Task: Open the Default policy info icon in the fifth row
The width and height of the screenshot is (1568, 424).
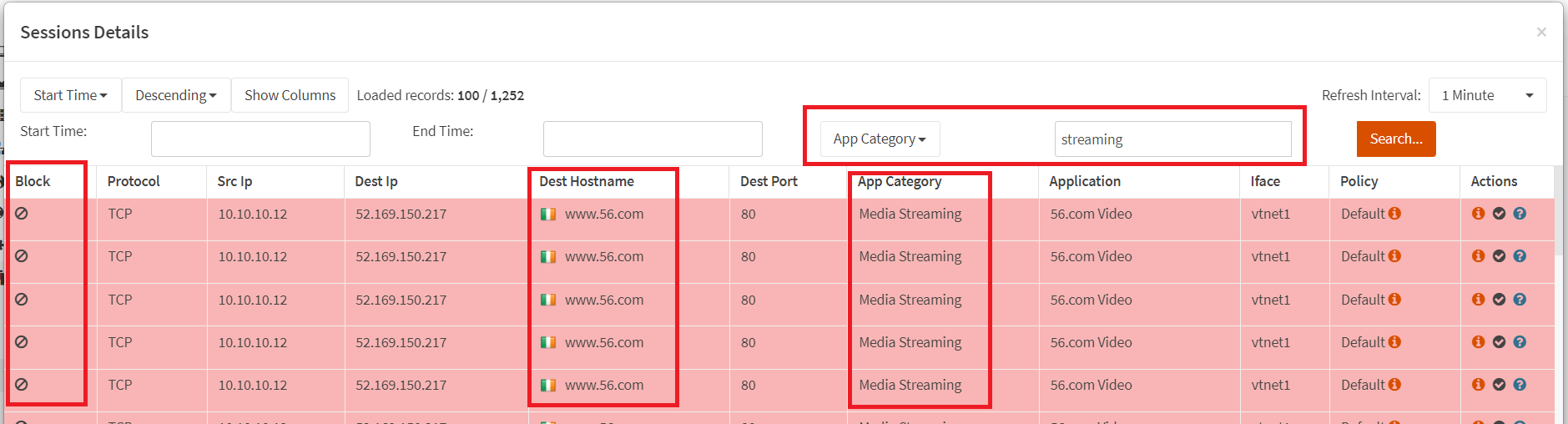Action: pos(1394,384)
